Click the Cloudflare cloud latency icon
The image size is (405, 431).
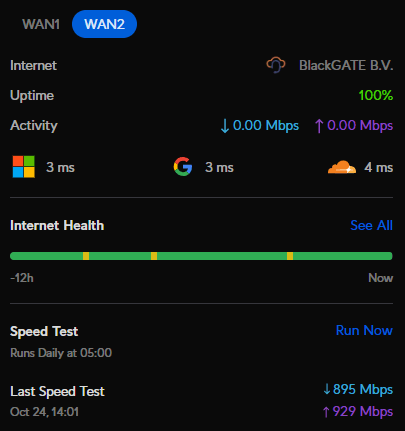[x=342, y=167]
